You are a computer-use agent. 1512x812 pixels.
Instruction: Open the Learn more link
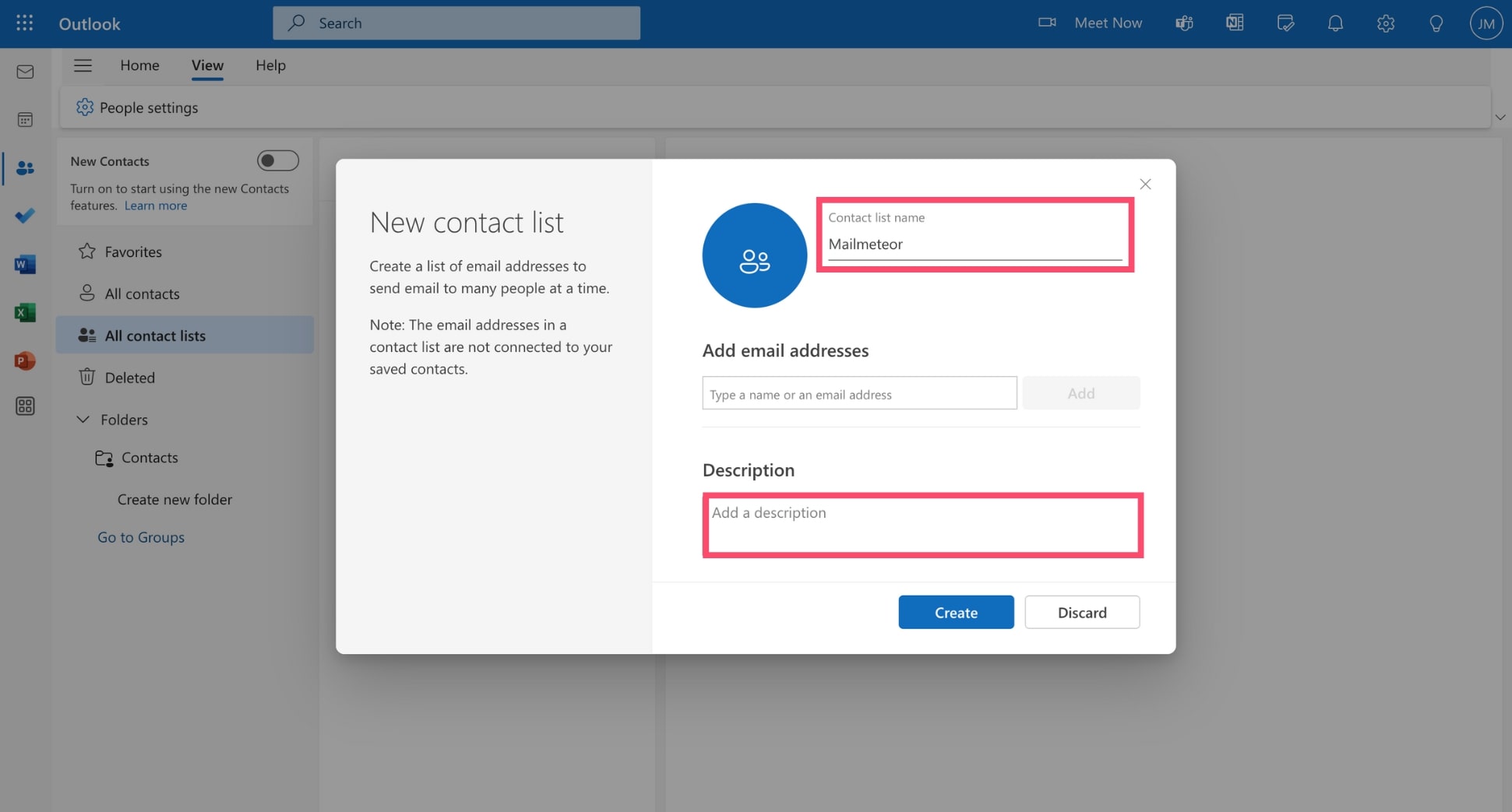point(156,206)
